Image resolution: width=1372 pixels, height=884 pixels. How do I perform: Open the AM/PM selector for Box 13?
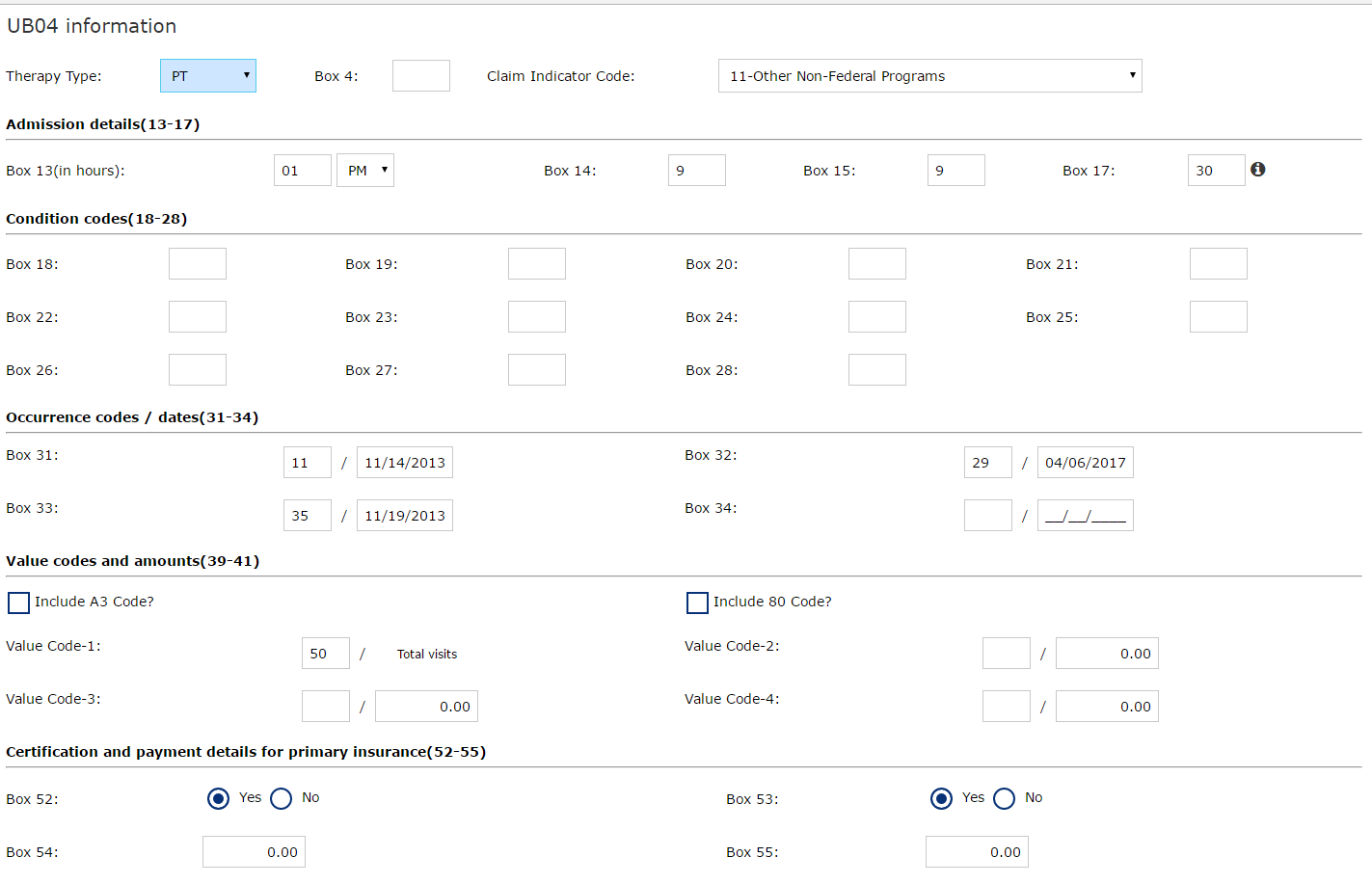365,171
